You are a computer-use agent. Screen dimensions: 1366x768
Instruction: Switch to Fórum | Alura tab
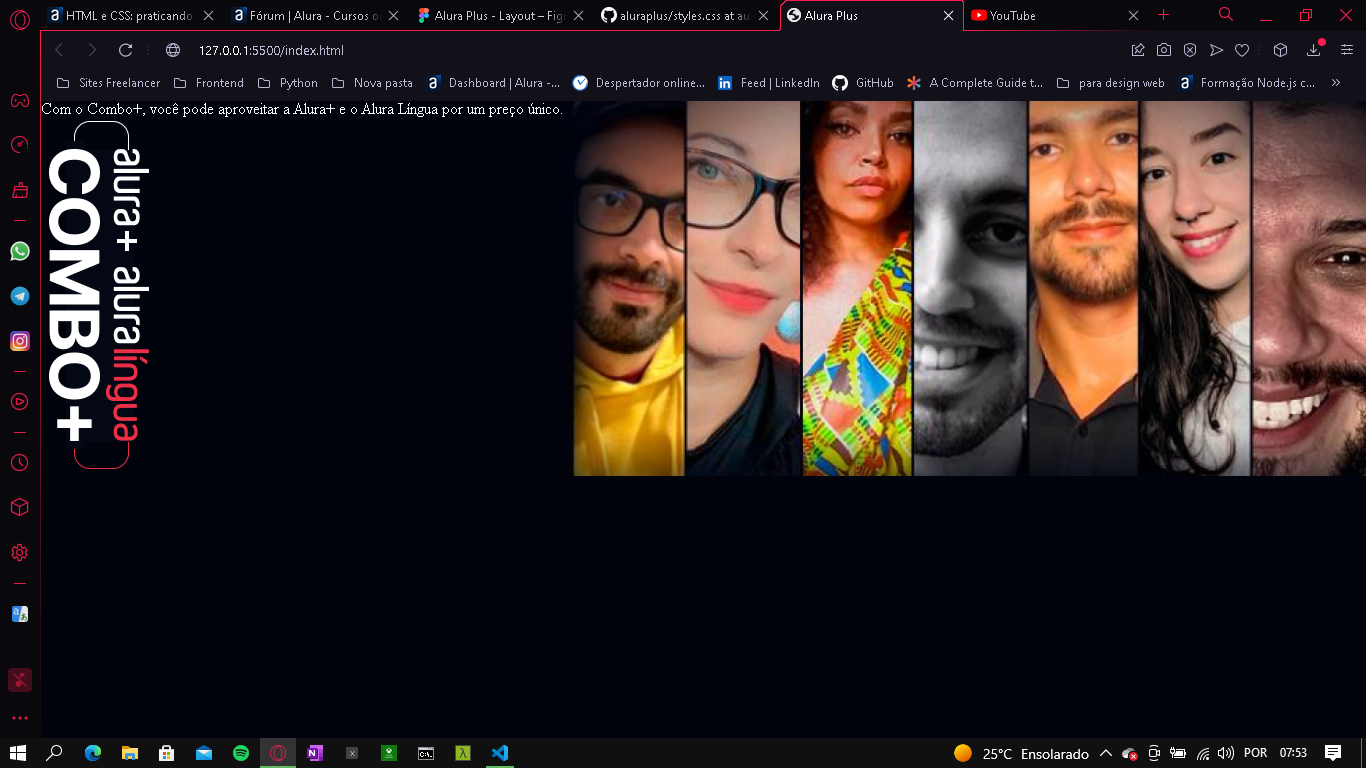[x=314, y=16]
